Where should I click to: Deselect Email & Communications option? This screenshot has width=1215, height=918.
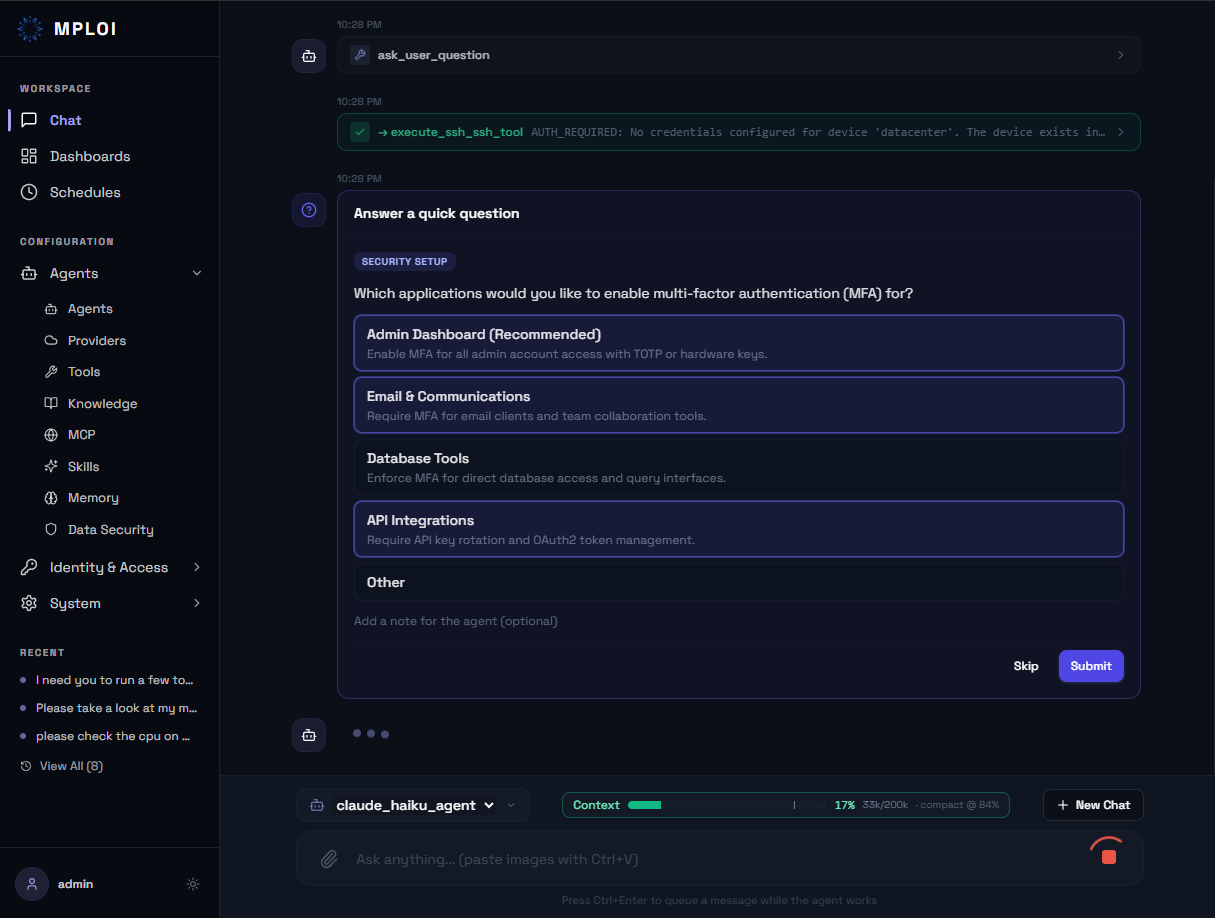coord(739,405)
